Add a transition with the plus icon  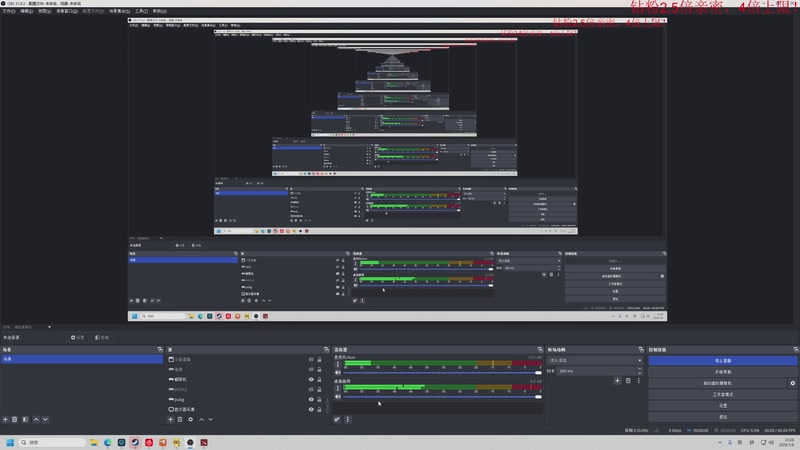pyautogui.click(x=617, y=381)
